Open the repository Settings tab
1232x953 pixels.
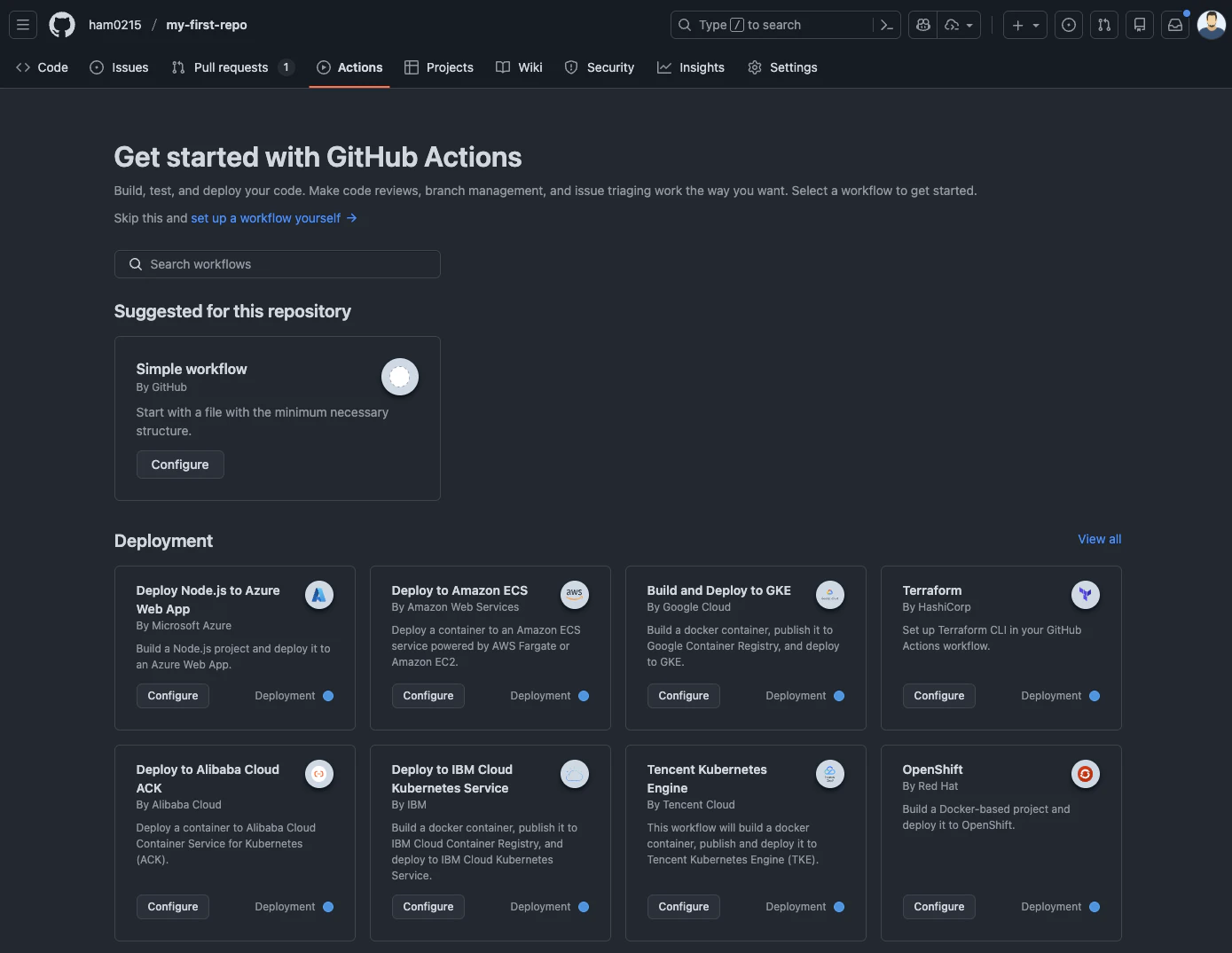coord(782,67)
